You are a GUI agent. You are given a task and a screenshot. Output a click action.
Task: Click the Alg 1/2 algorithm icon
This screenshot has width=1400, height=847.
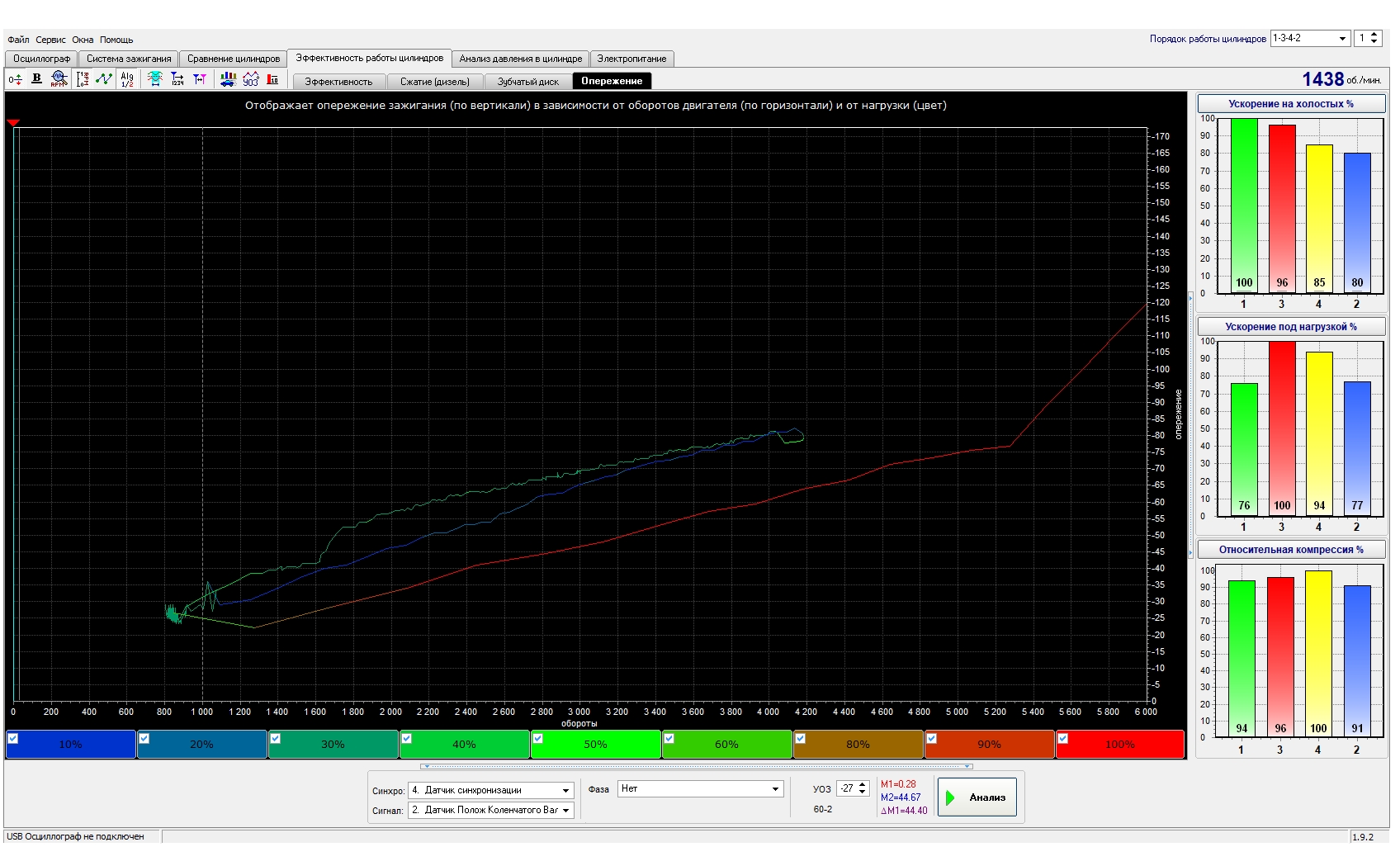[x=127, y=79]
